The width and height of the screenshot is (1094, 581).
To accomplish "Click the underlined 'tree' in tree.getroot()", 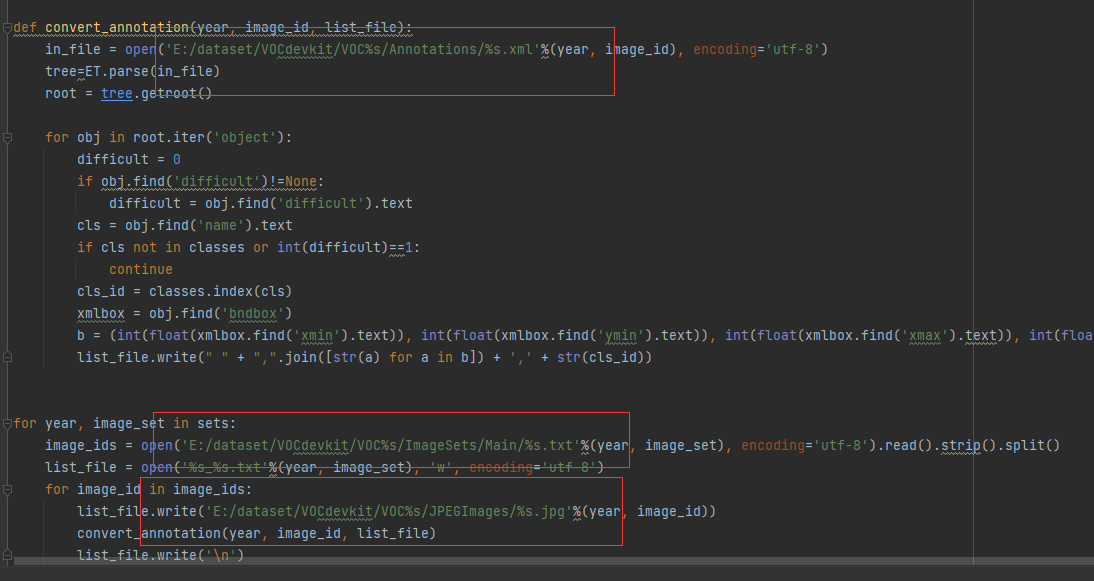I will pos(117,93).
